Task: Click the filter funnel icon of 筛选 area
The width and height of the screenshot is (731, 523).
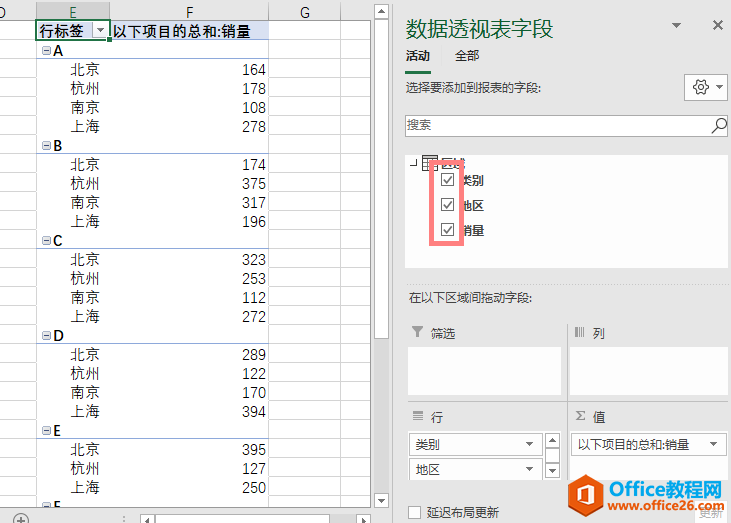Action: tap(417, 332)
